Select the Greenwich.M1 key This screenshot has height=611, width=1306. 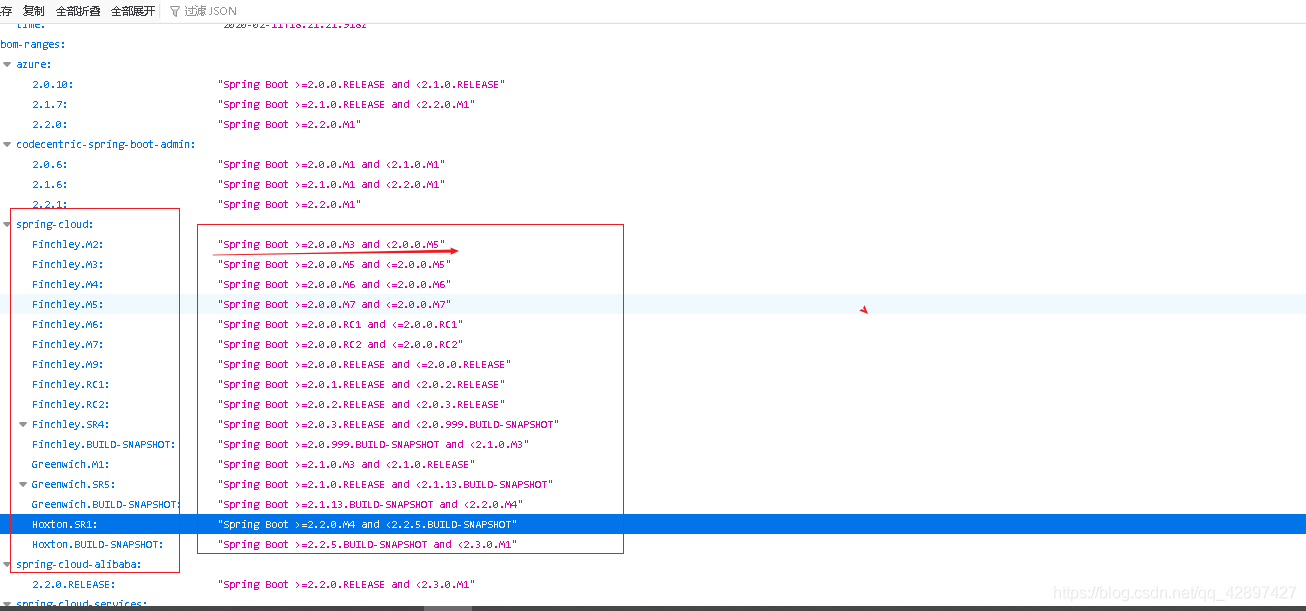coord(71,464)
